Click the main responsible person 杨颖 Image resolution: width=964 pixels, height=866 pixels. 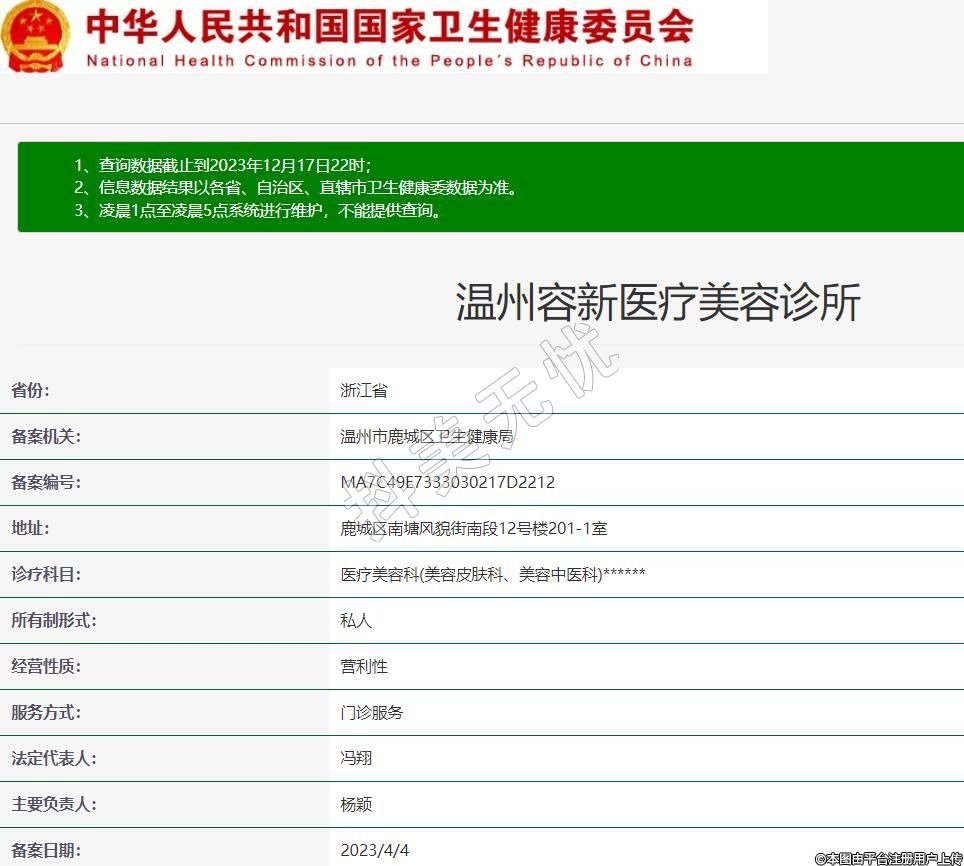tap(355, 805)
